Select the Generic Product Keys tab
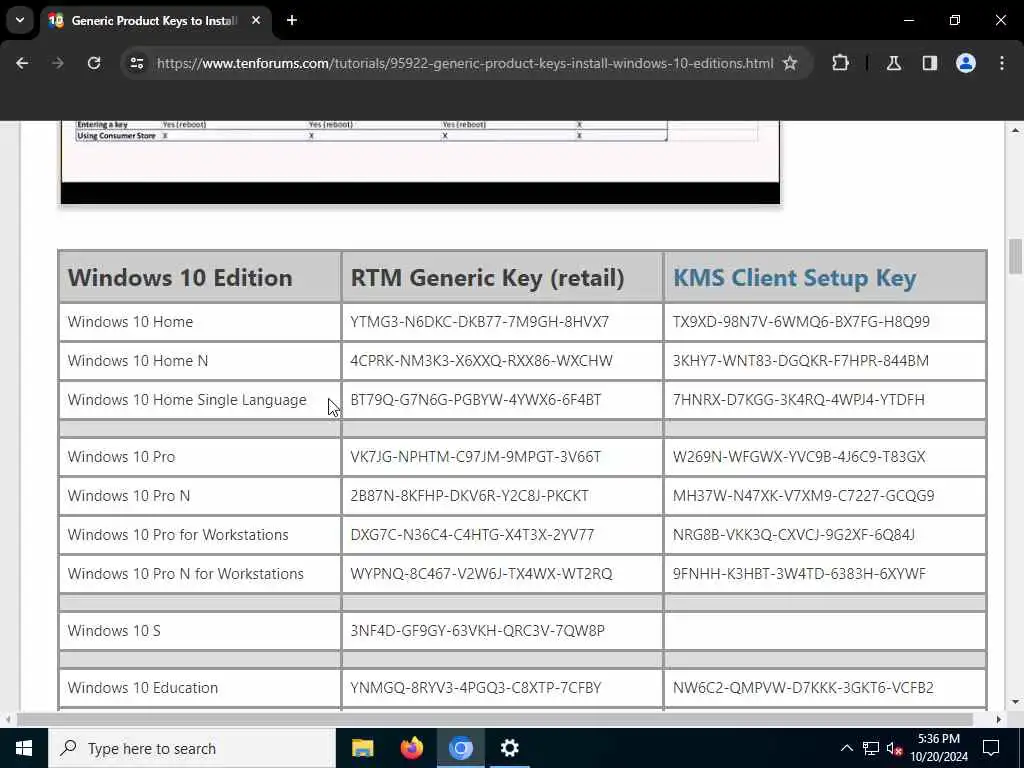 tap(155, 20)
